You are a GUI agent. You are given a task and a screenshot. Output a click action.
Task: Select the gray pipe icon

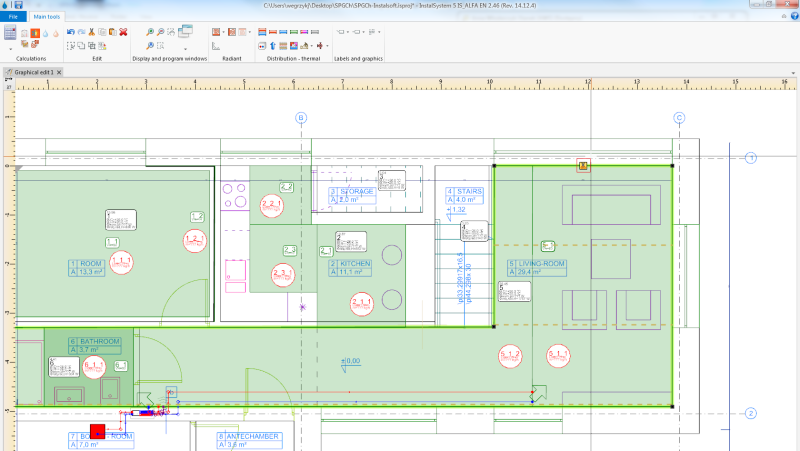coord(315,32)
